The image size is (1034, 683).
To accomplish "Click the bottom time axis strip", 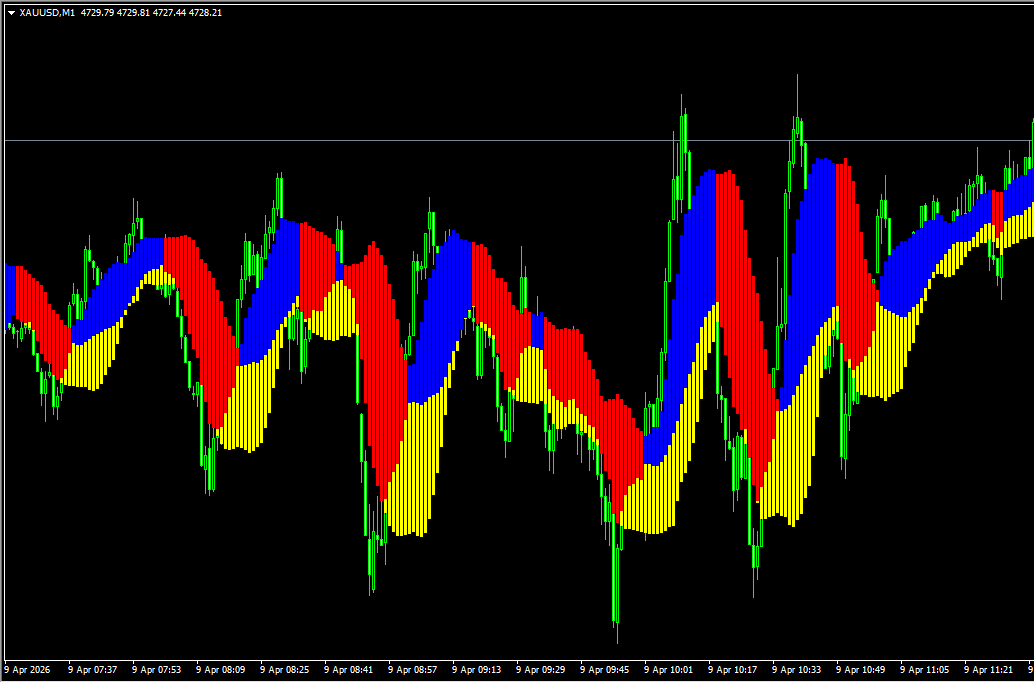I will pyautogui.click(x=500, y=670).
